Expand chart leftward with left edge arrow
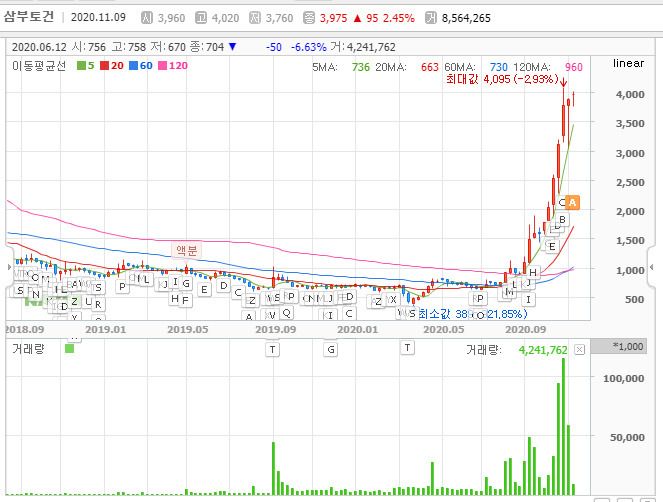 9,267
